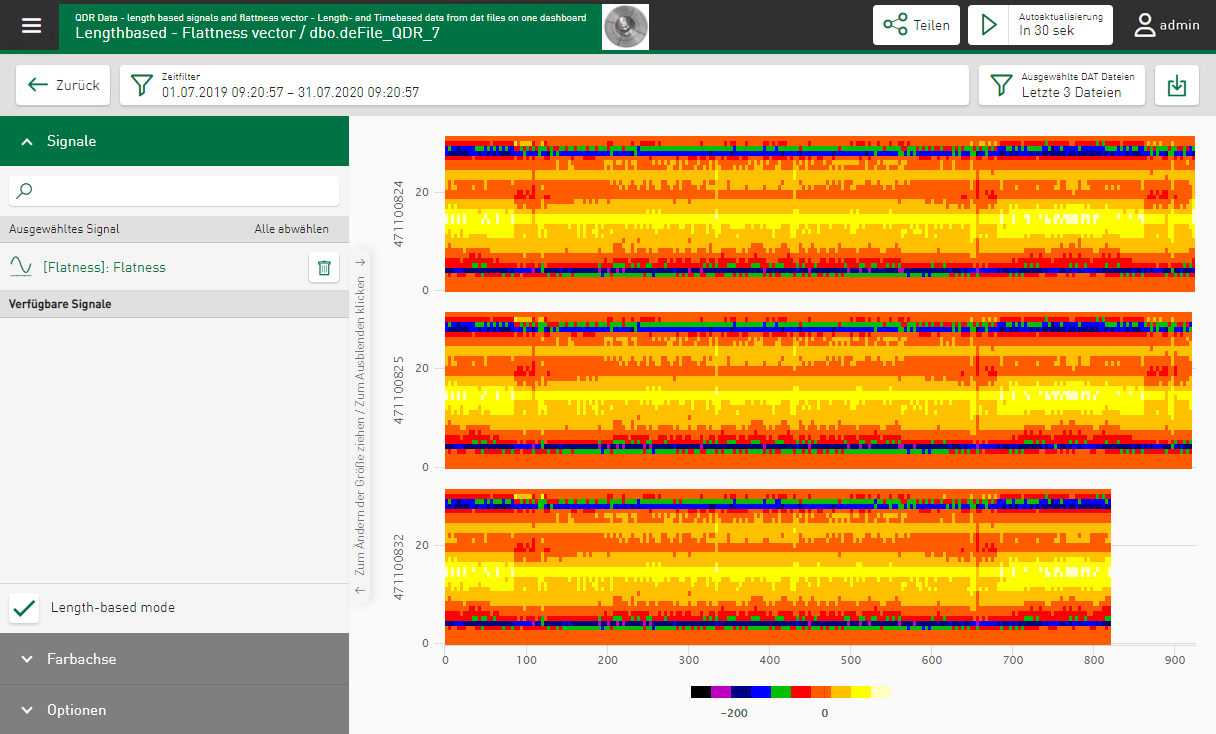
Task: Click the dashboard thumbnail image in header
Action: [625, 26]
